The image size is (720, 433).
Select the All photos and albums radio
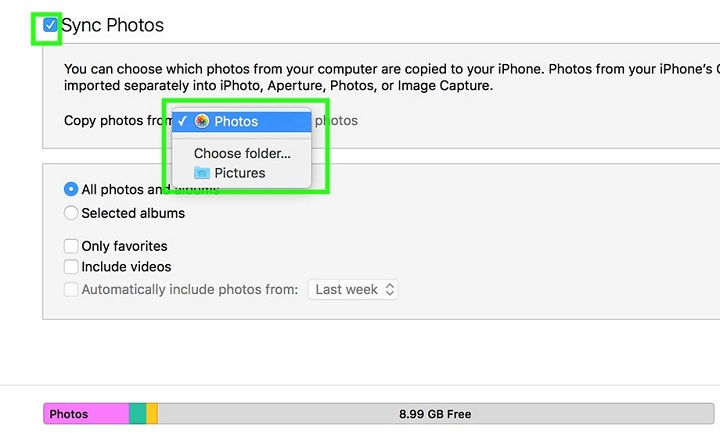(71, 189)
